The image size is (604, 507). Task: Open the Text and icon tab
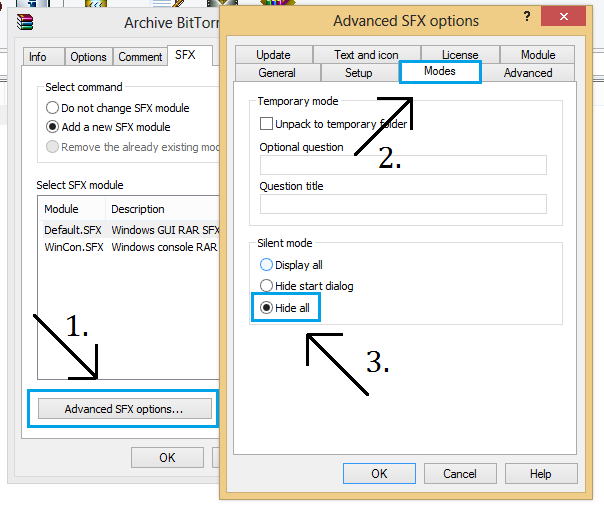tap(366, 55)
